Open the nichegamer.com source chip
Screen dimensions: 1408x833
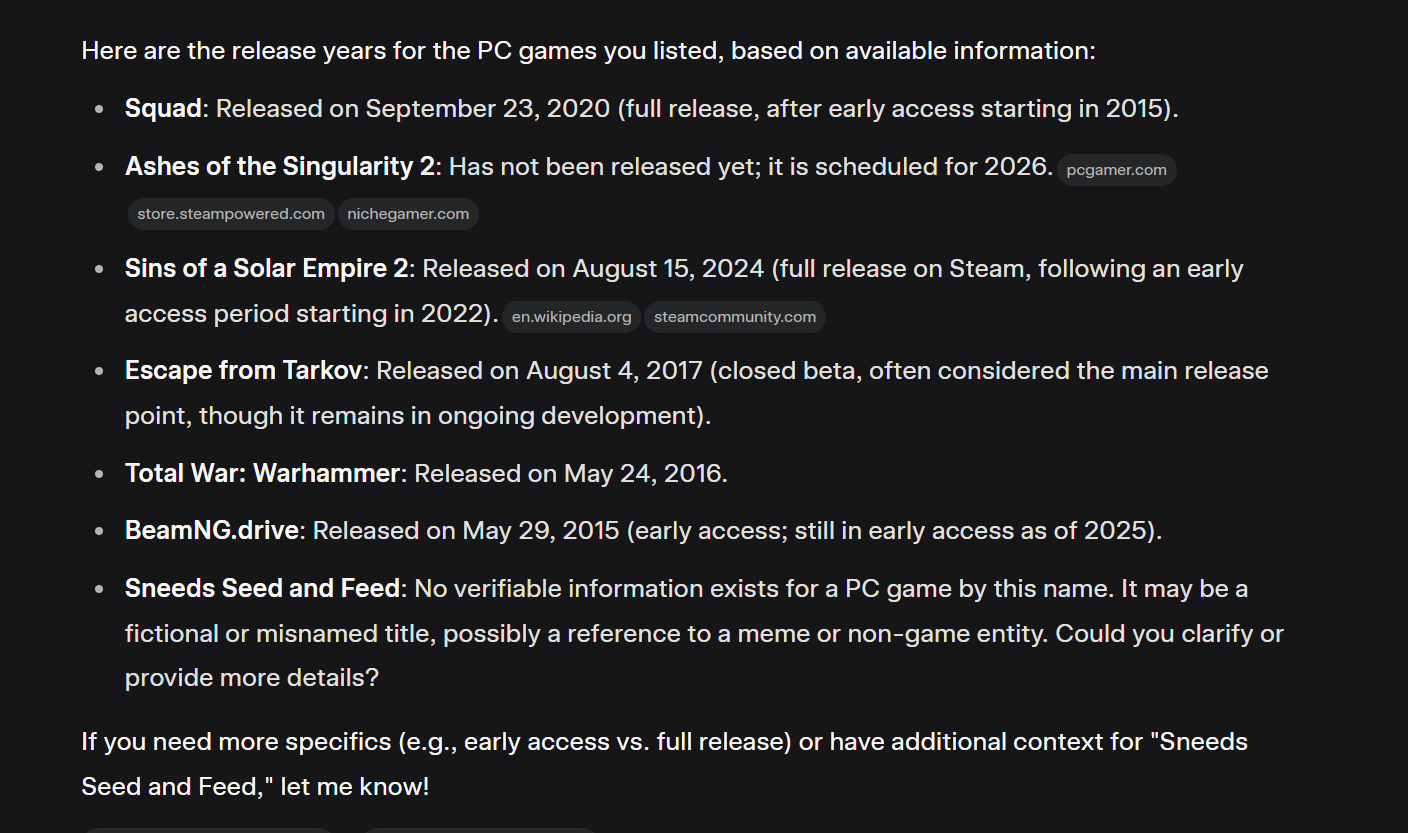(x=408, y=214)
